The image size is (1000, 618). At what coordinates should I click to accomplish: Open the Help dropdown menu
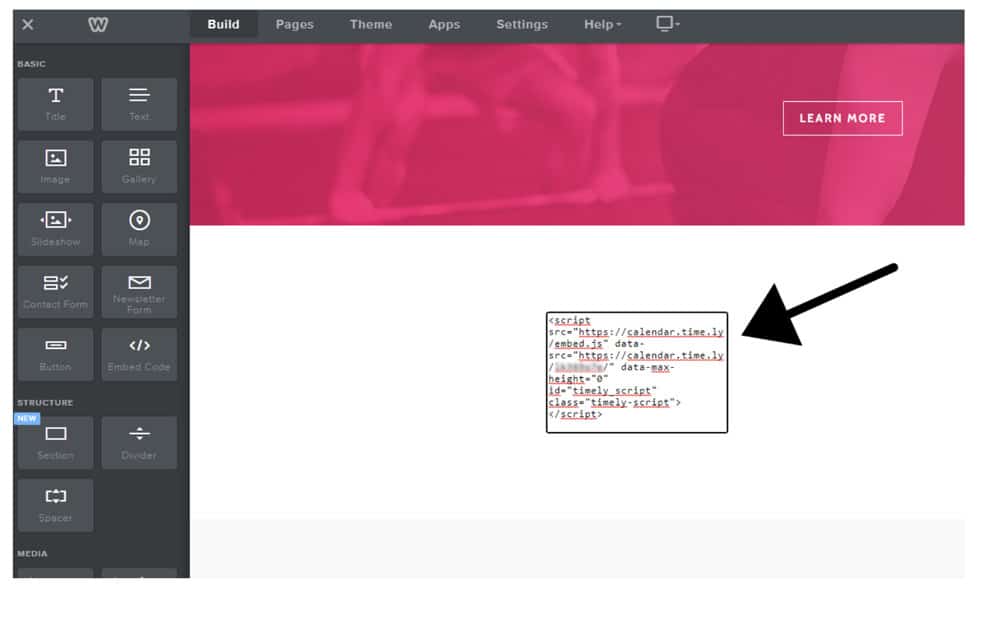click(x=601, y=25)
